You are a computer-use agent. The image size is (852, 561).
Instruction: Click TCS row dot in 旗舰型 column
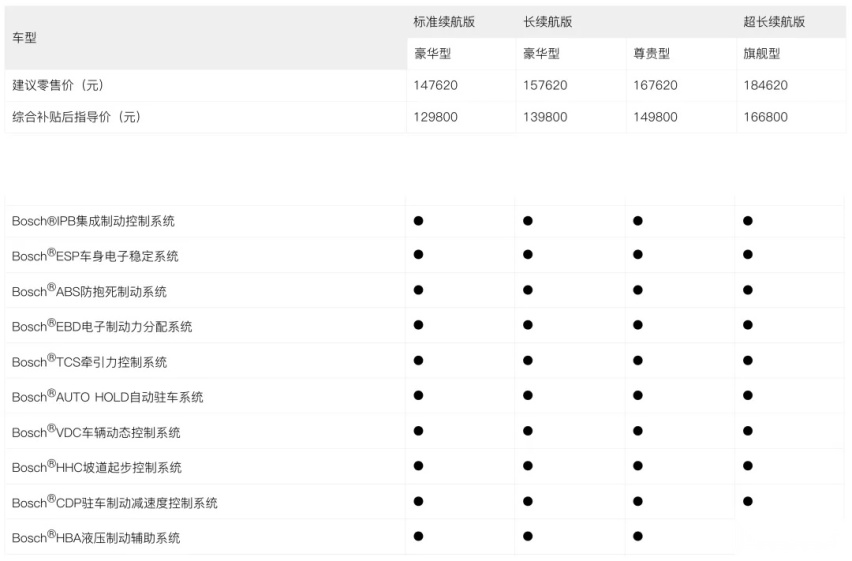pyautogui.click(x=748, y=360)
